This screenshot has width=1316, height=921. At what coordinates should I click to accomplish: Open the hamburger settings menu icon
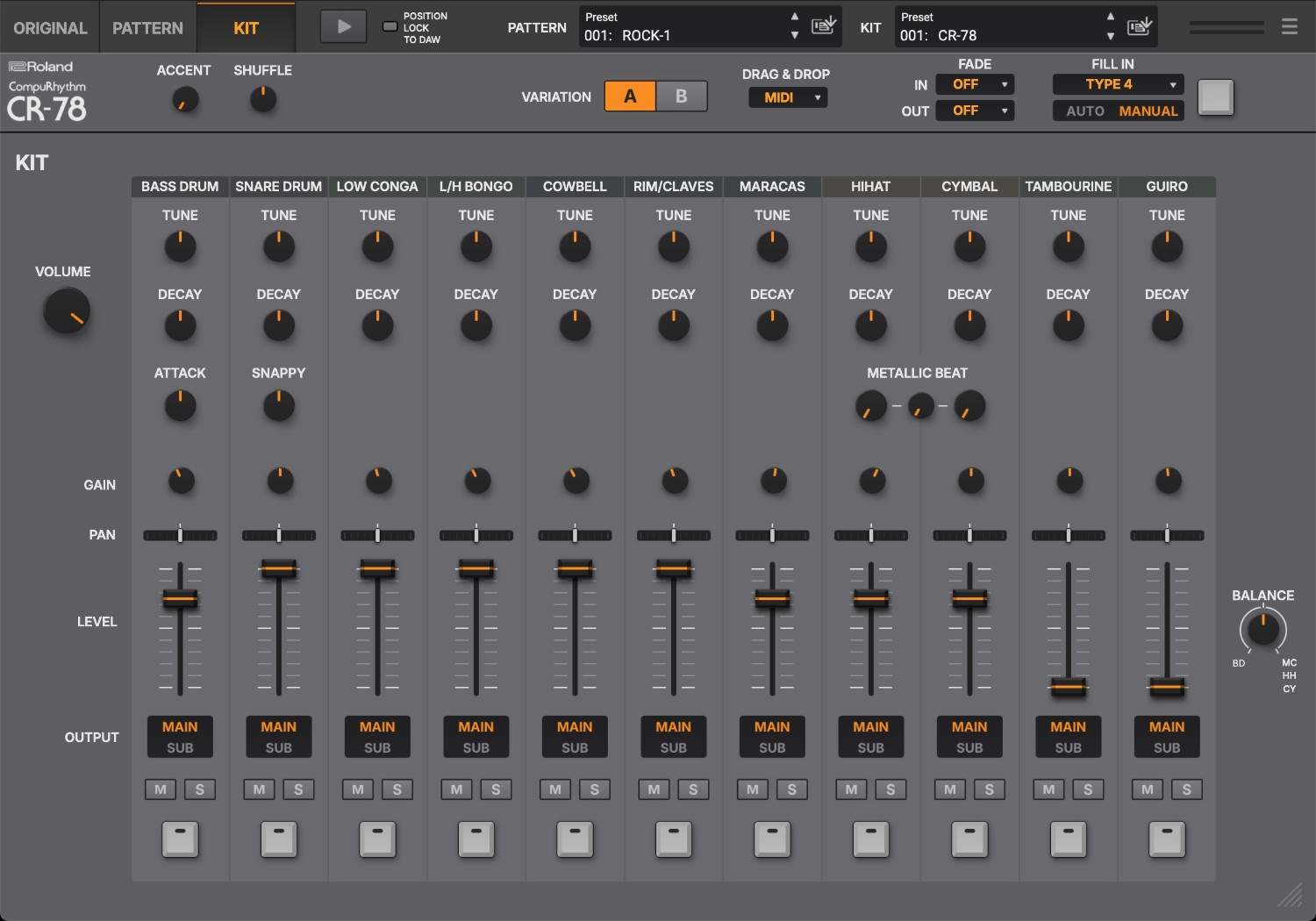click(x=1289, y=26)
